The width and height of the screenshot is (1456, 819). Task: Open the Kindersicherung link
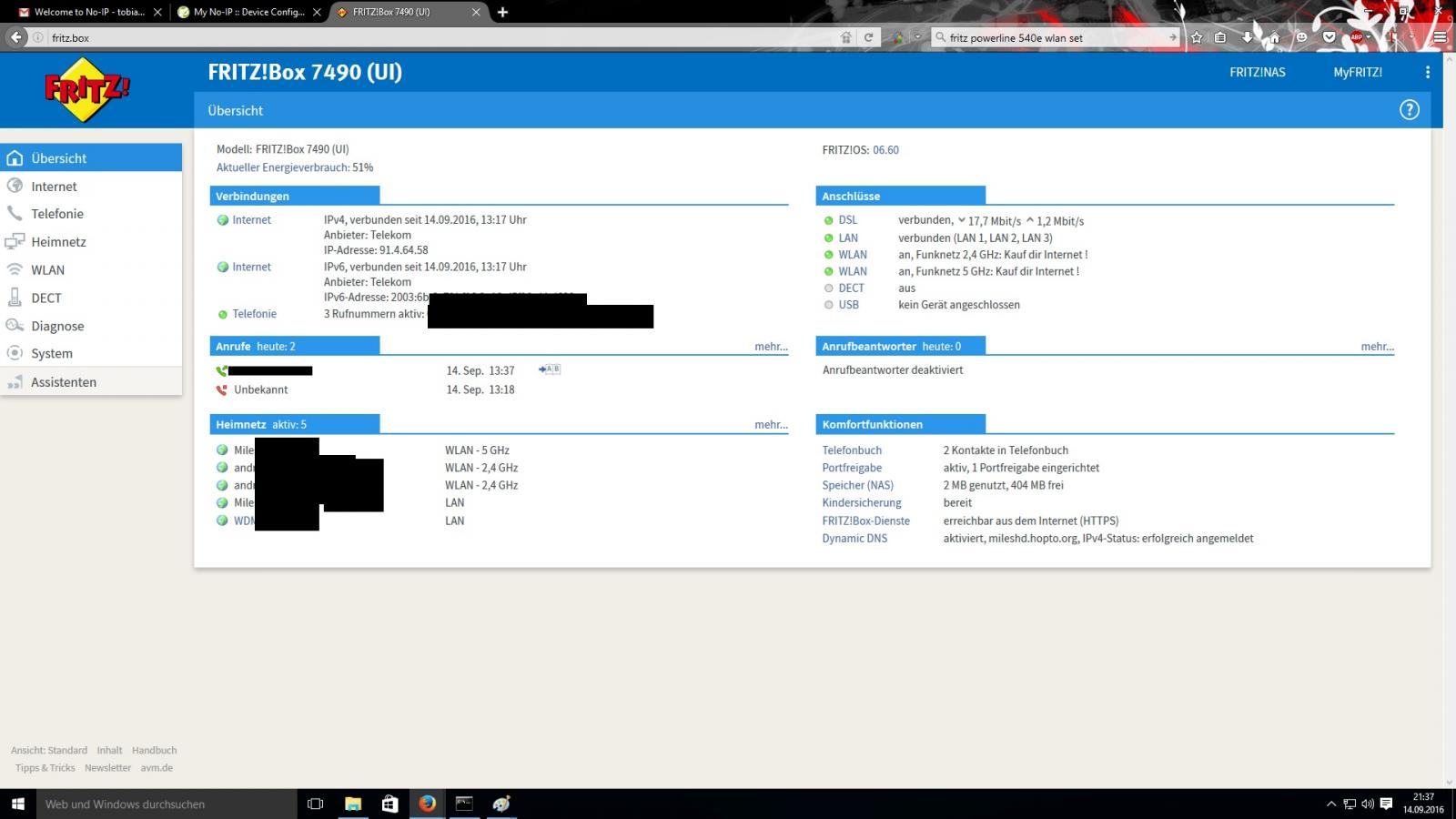pos(862,502)
